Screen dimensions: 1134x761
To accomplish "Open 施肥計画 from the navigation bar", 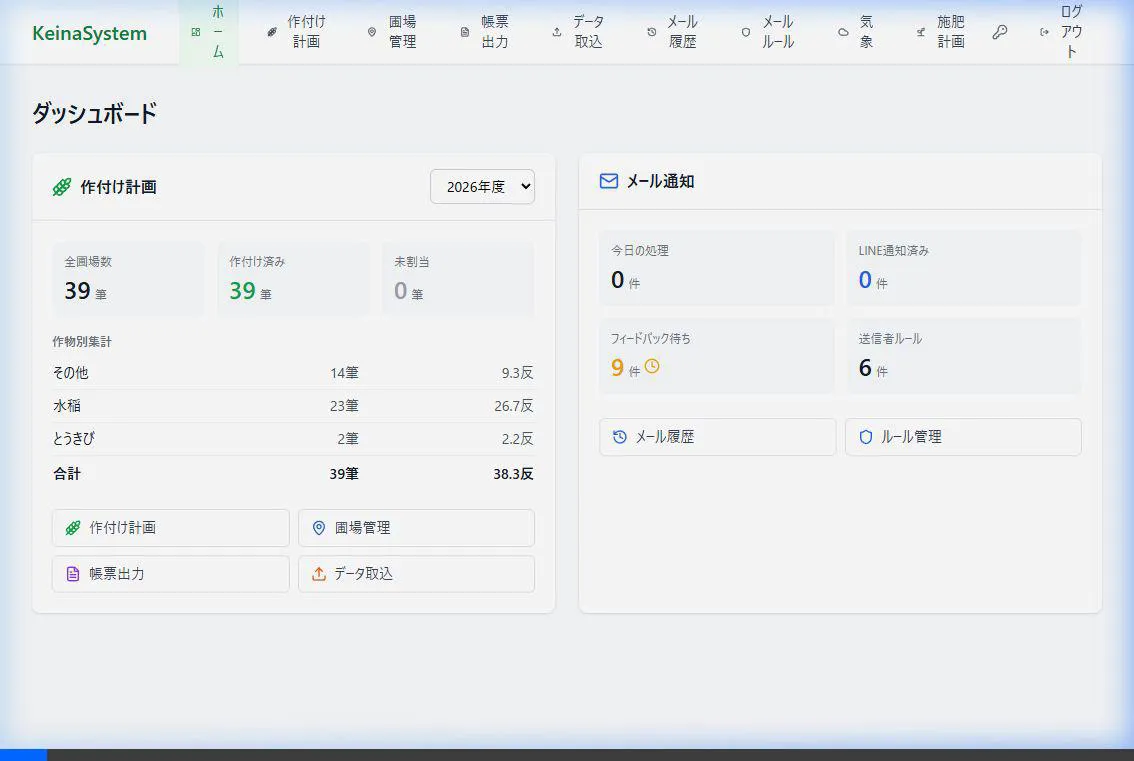I will [x=941, y=32].
